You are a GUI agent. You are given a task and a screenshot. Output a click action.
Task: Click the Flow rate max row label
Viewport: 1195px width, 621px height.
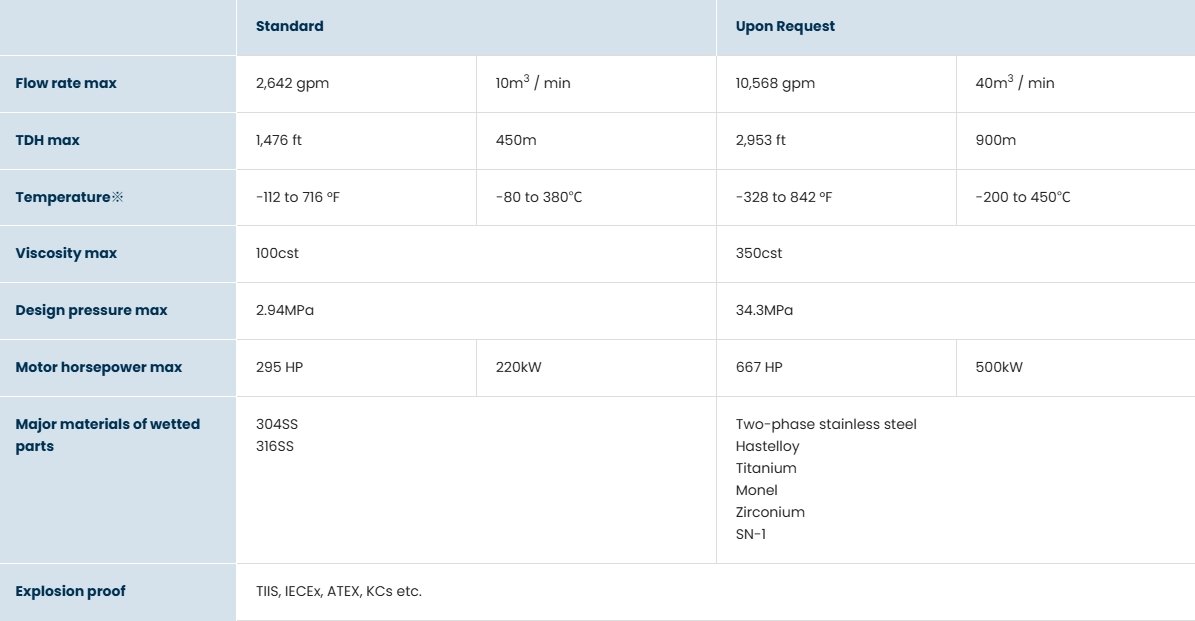[x=66, y=83]
